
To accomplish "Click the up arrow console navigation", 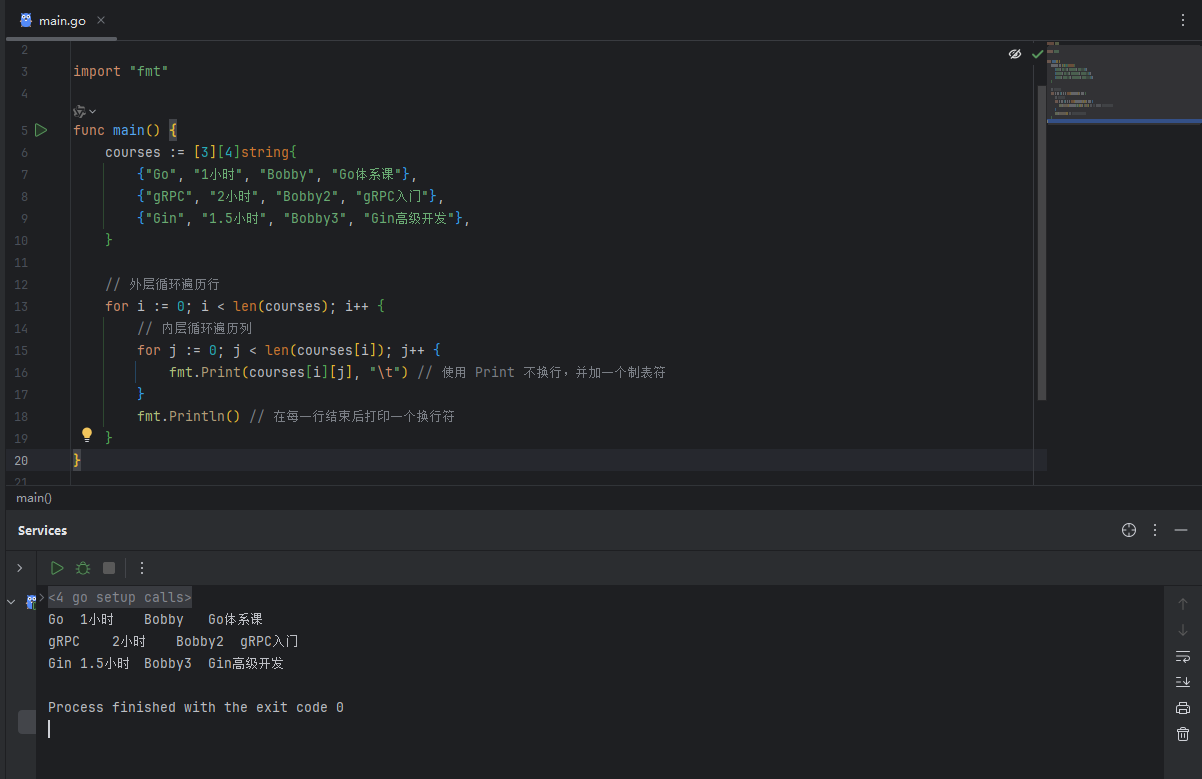I will [1183, 604].
